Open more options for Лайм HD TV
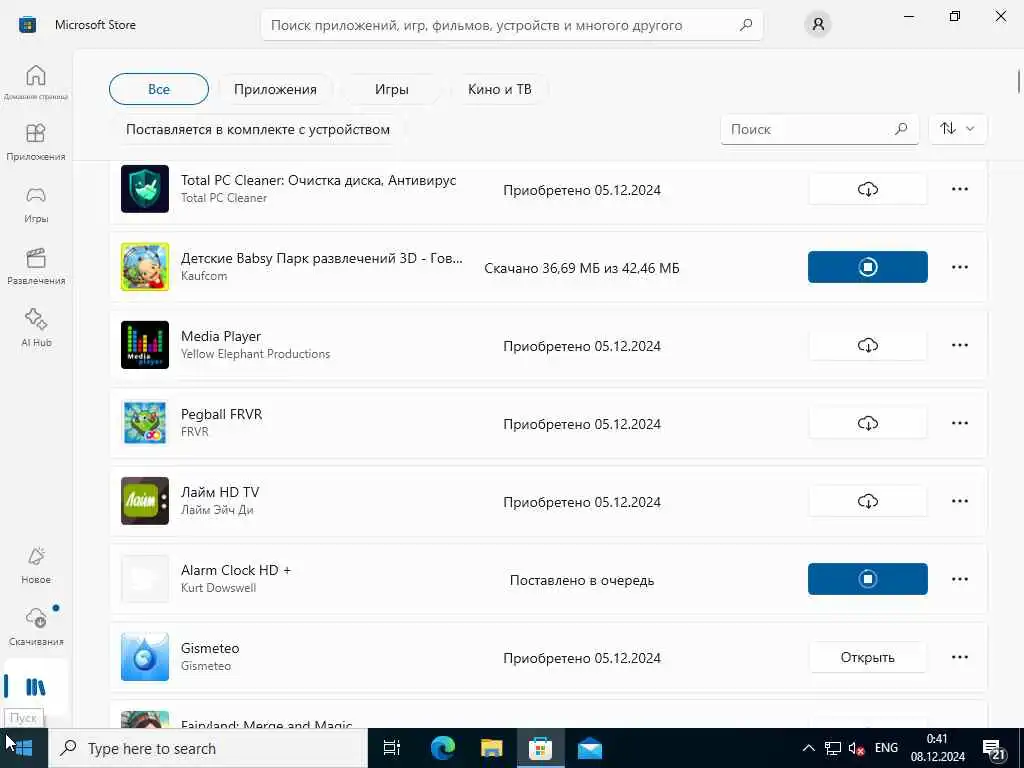This screenshot has height=768, width=1024. click(x=959, y=501)
